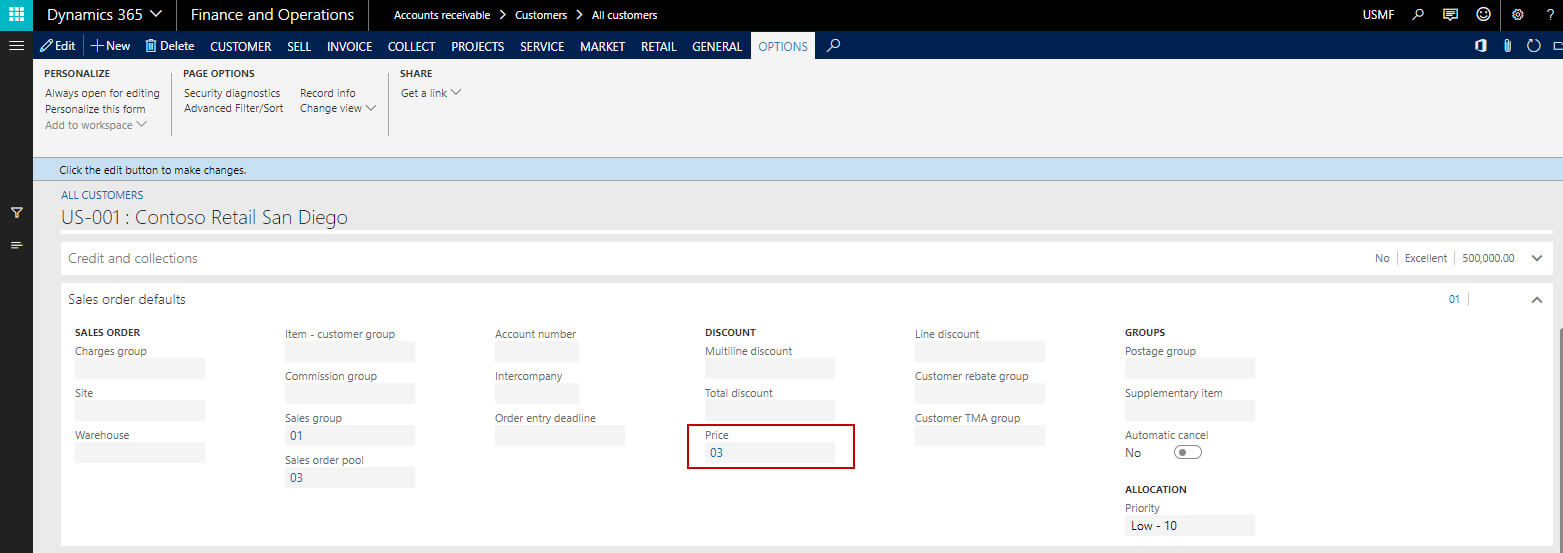Show the list icon in sidebar
The image size is (1563, 553).
coord(16,245)
